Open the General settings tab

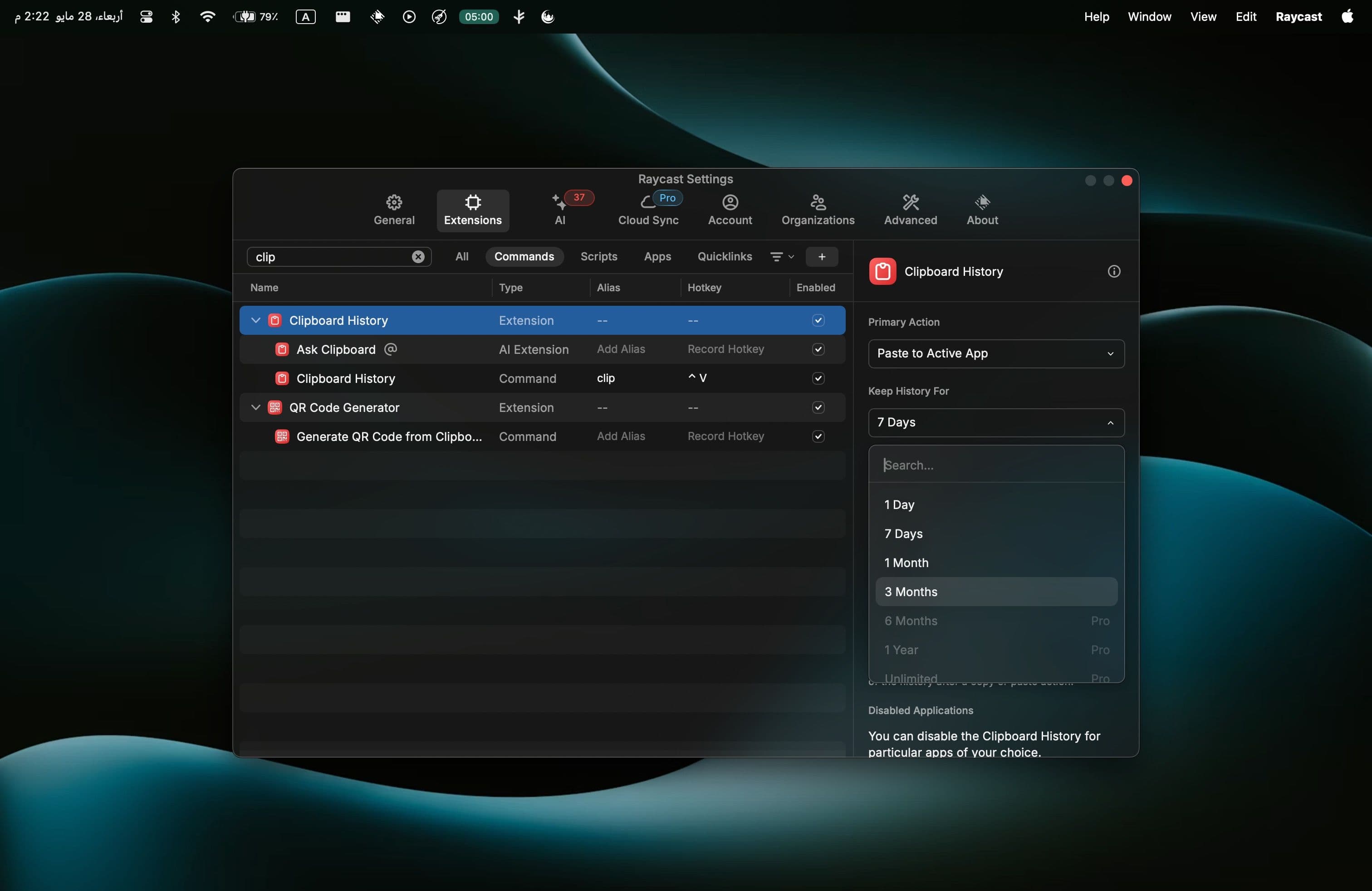point(394,211)
